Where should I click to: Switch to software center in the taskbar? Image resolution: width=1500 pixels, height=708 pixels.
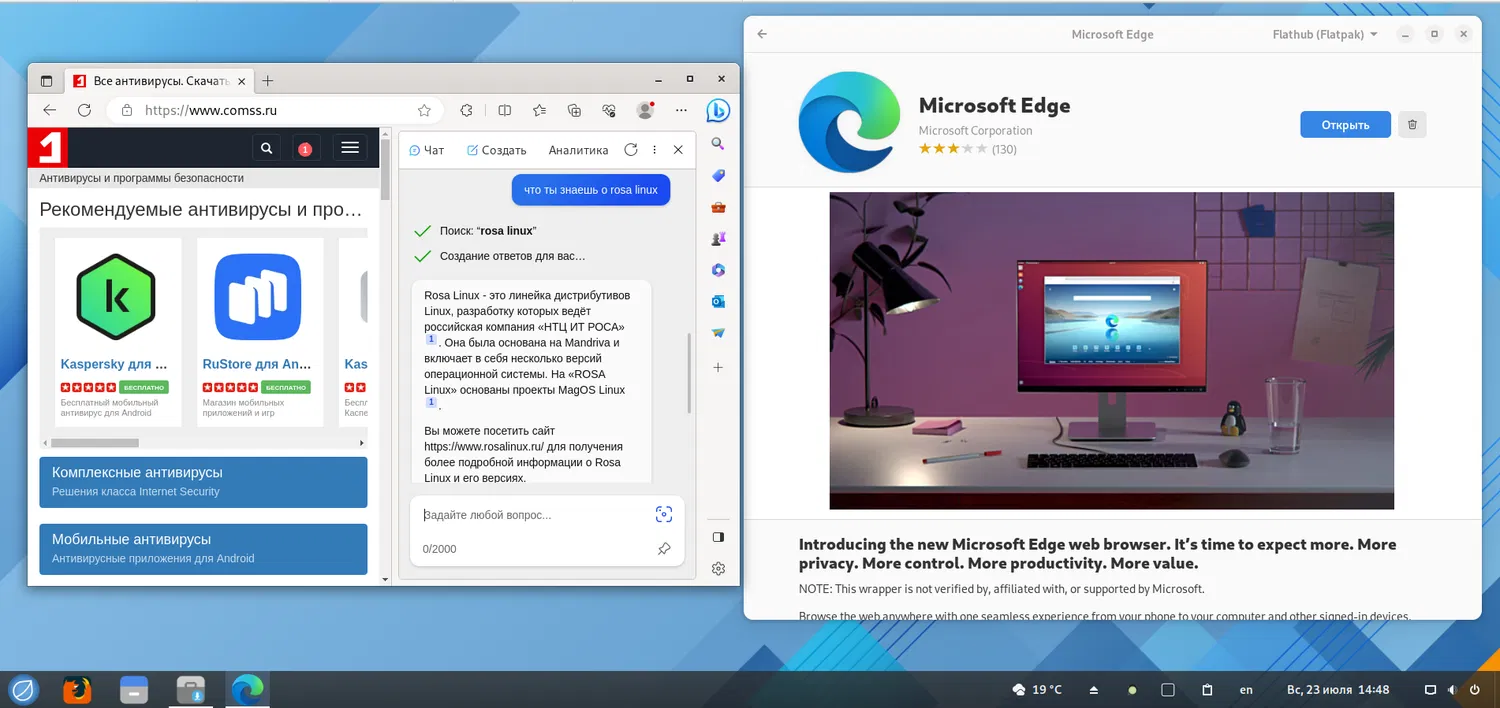click(191, 690)
